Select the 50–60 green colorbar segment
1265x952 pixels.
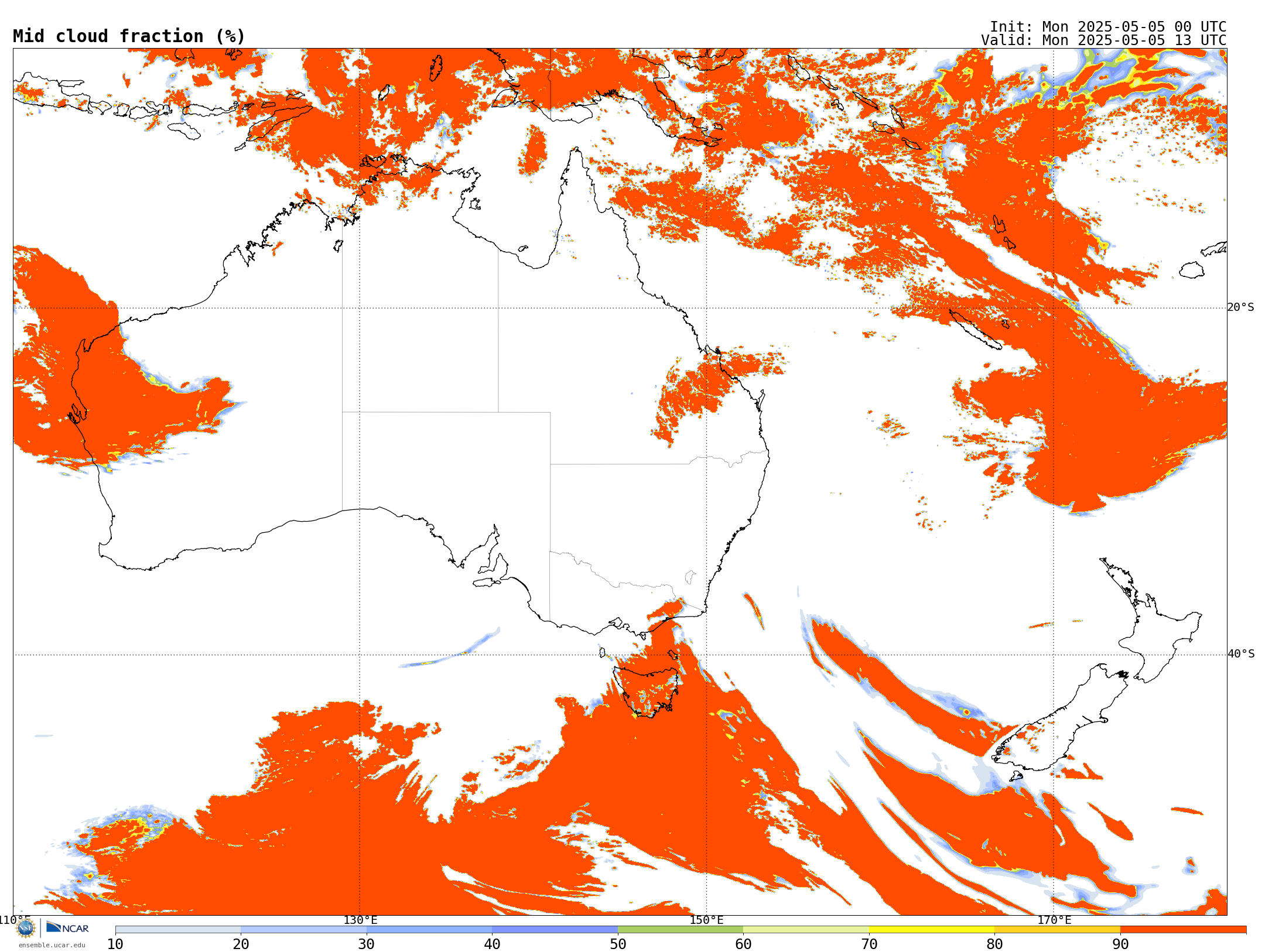(681, 930)
